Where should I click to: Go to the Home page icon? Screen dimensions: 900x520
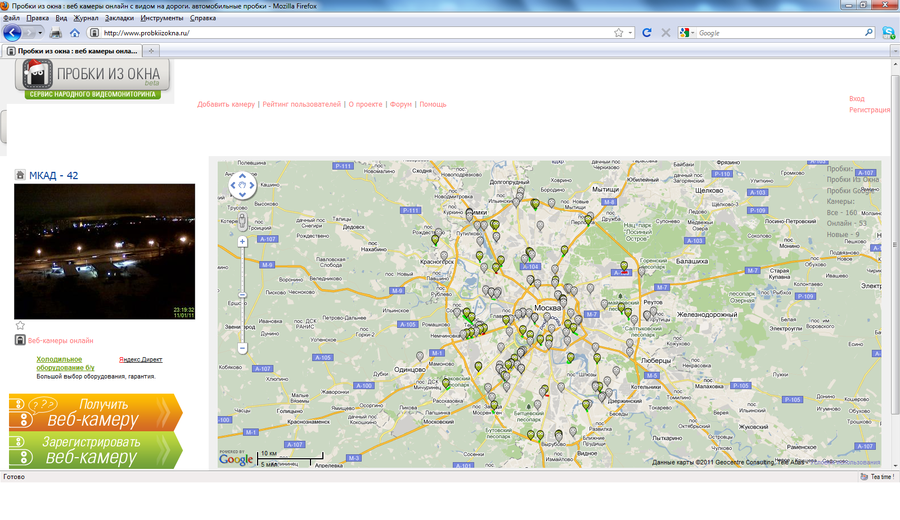click(74, 33)
